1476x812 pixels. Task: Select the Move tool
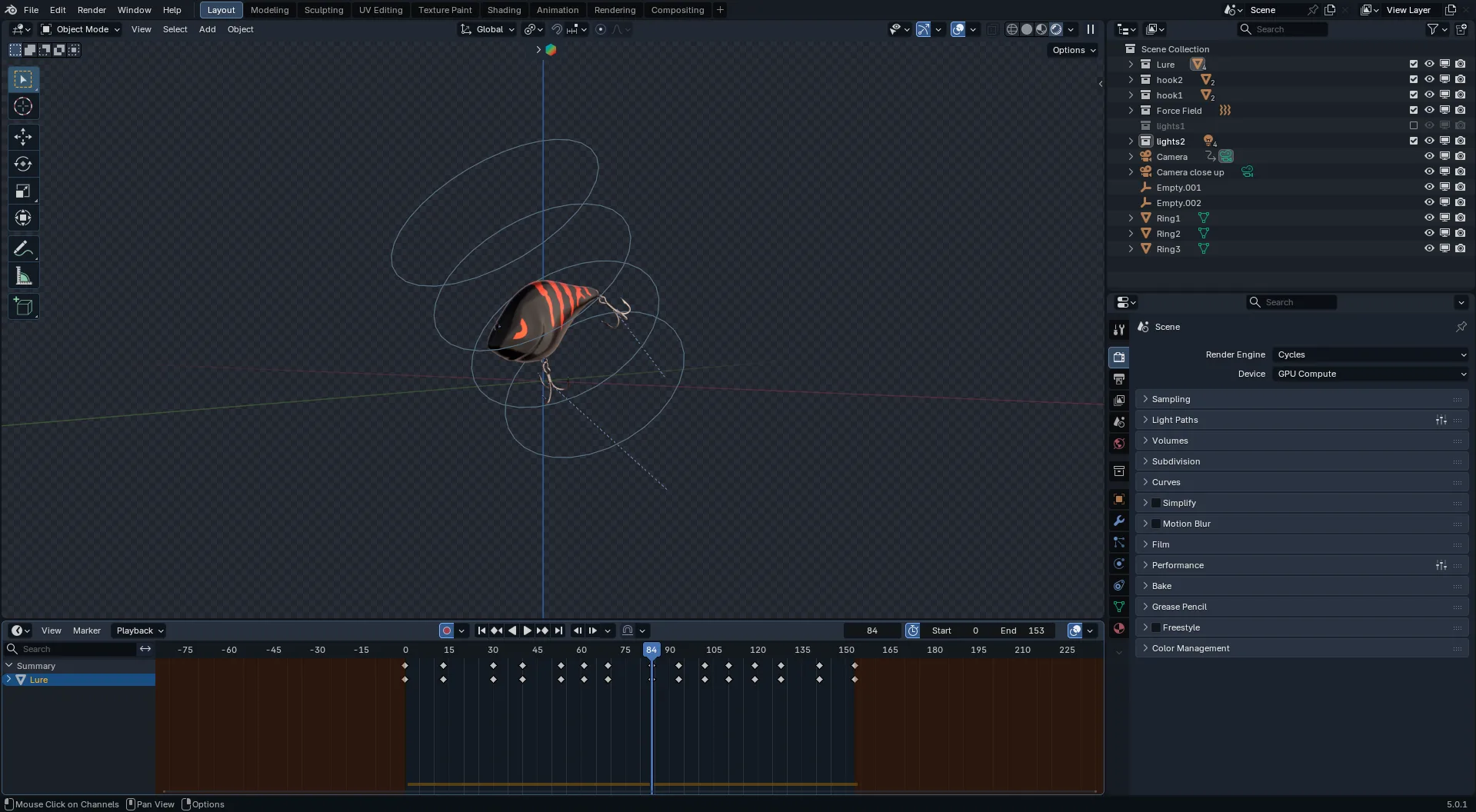(23, 137)
